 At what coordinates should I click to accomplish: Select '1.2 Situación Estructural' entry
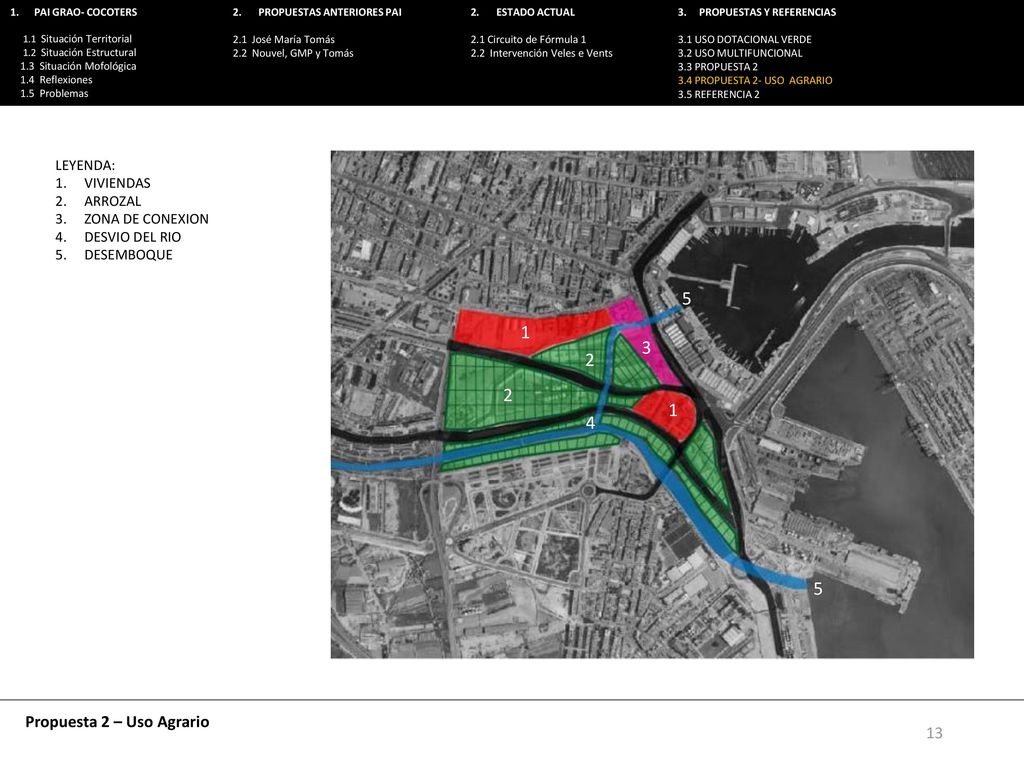point(80,53)
